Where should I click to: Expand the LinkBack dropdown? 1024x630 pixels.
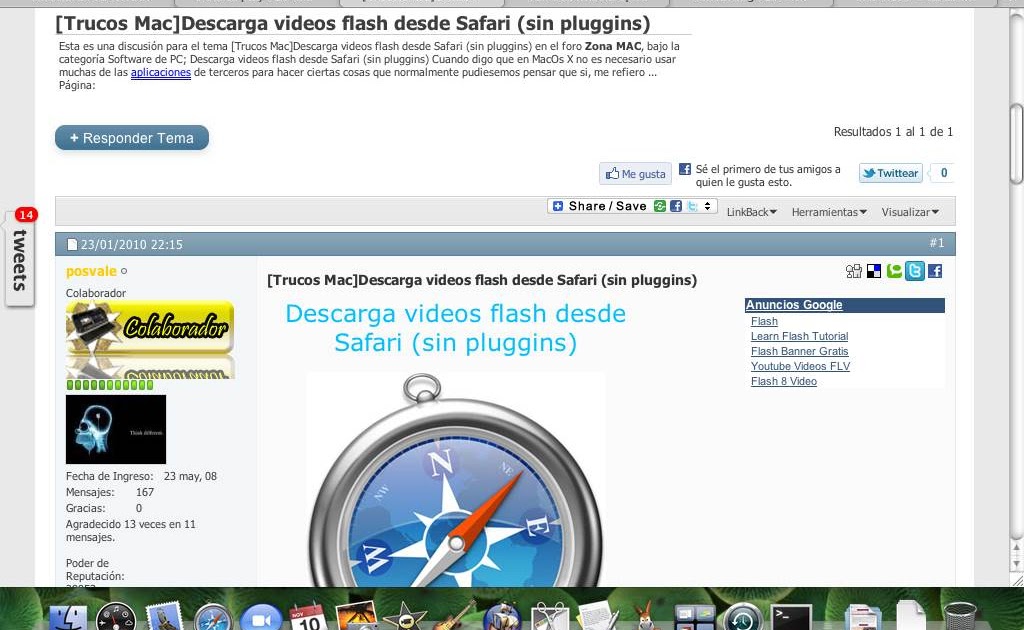coord(752,212)
